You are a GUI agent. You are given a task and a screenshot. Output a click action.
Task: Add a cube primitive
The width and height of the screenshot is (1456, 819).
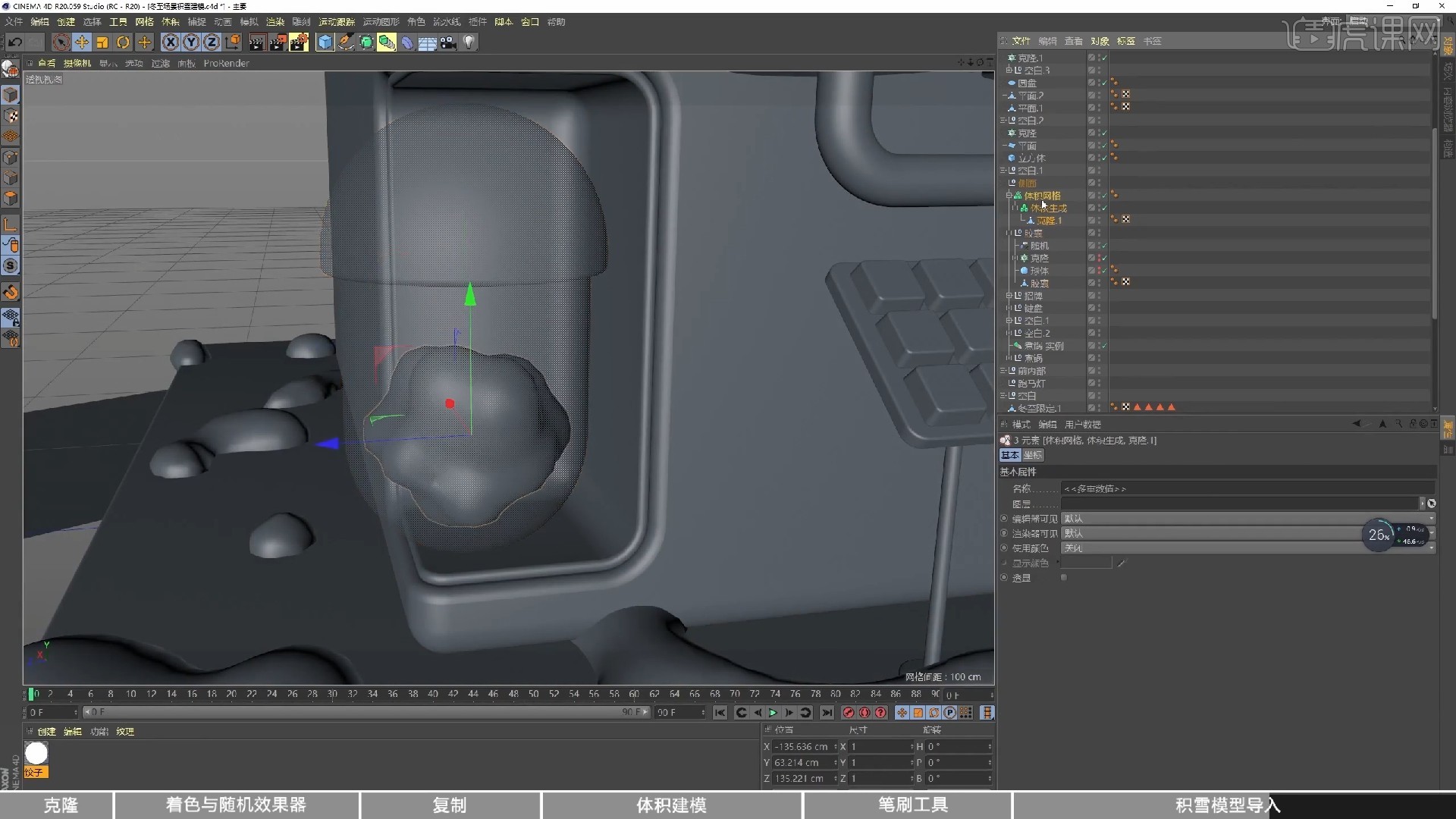(x=325, y=42)
